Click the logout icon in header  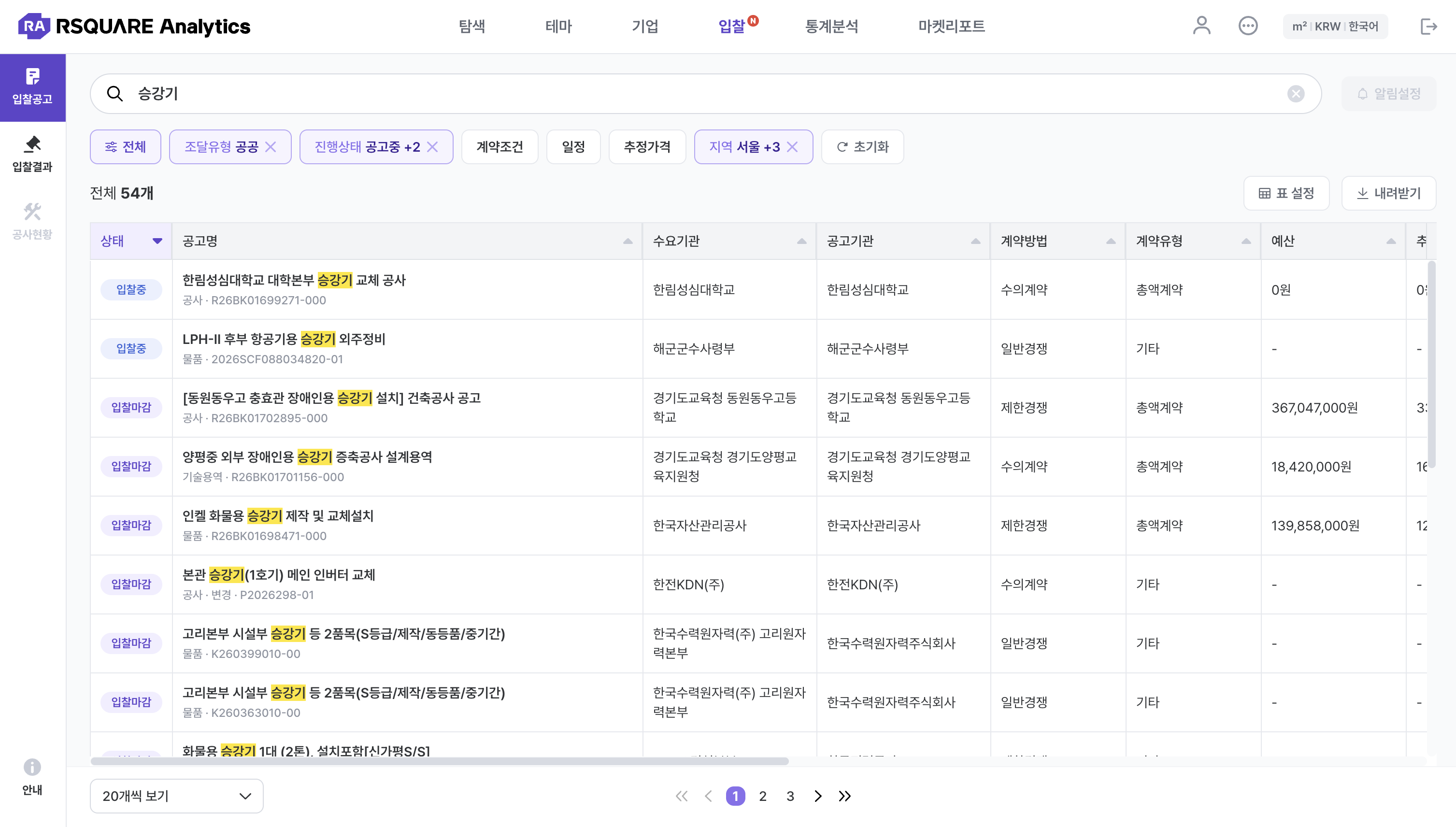[1428, 26]
